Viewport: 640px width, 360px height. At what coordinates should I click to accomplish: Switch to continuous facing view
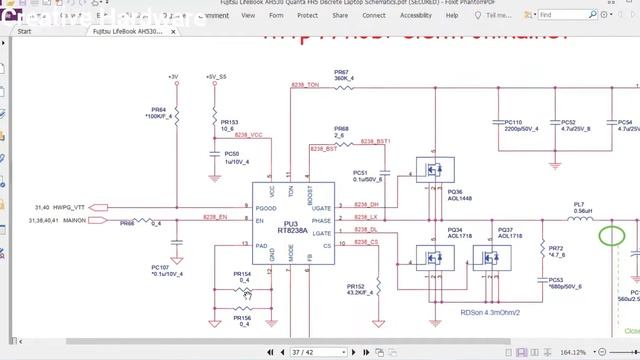547,352
